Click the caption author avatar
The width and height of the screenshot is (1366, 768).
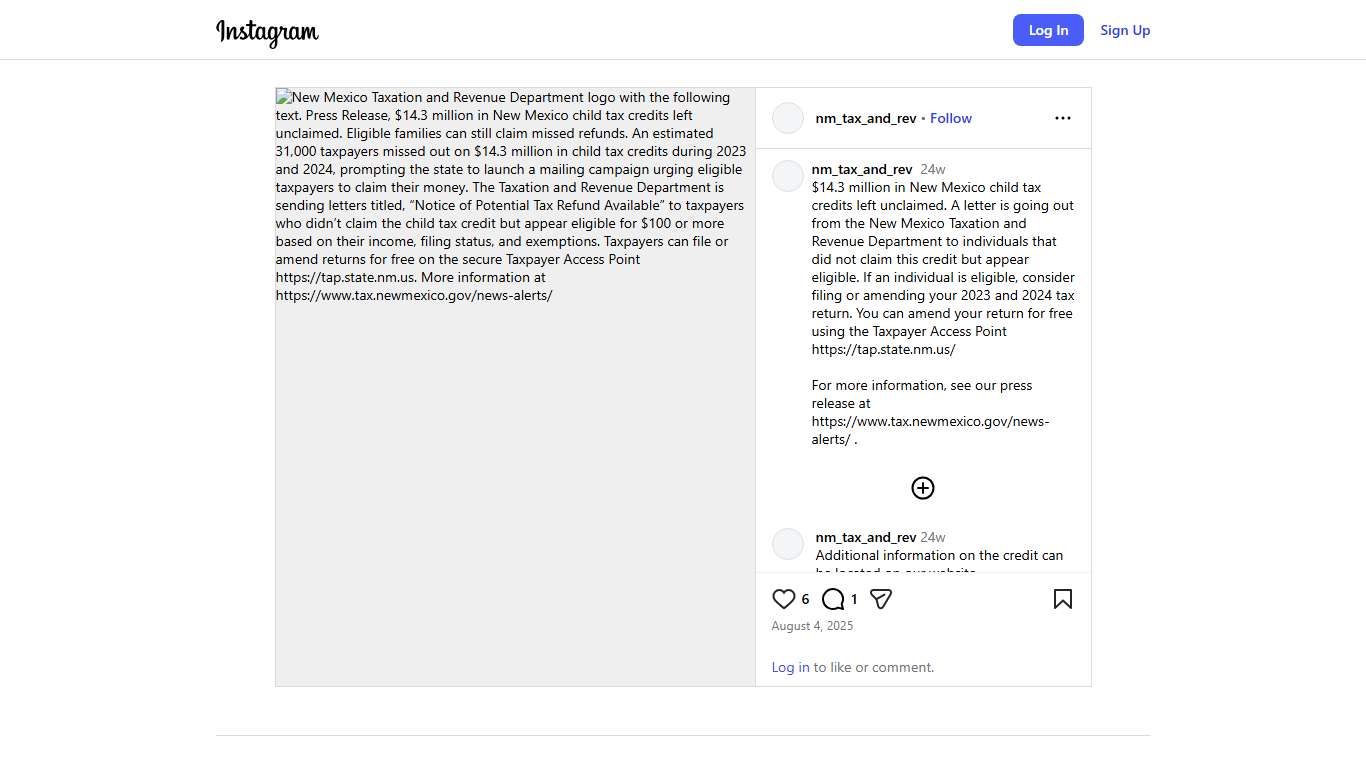coord(788,176)
